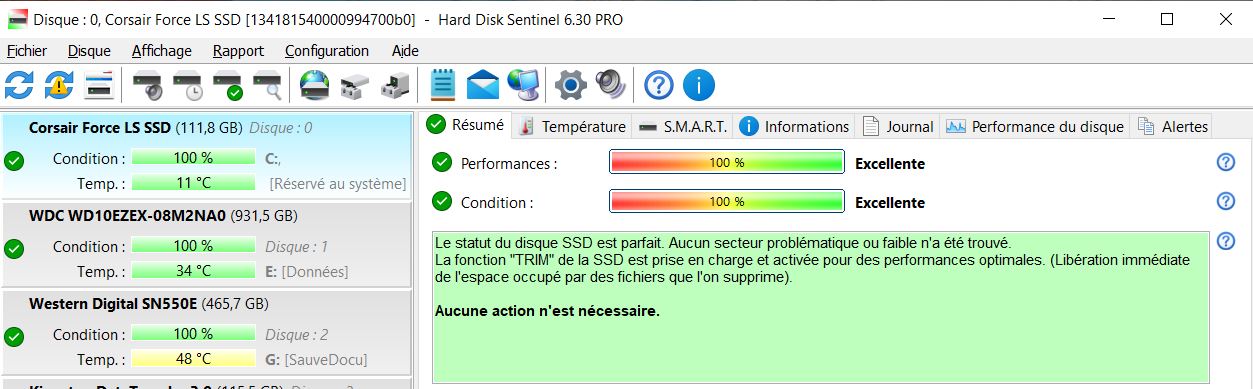Click the globe with disk icon
The image size is (1253, 389).
click(x=315, y=85)
